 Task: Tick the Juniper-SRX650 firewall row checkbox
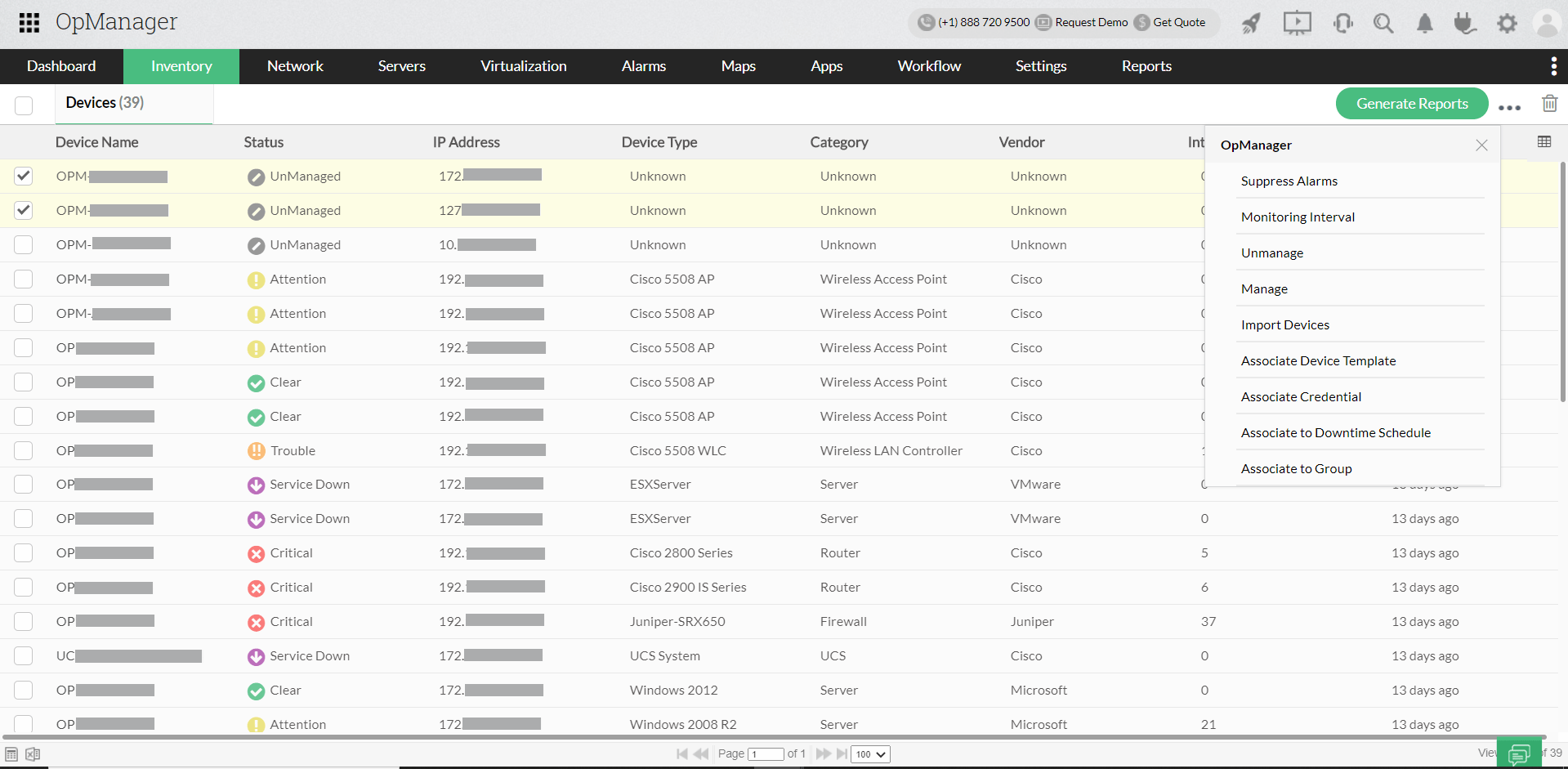24,621
